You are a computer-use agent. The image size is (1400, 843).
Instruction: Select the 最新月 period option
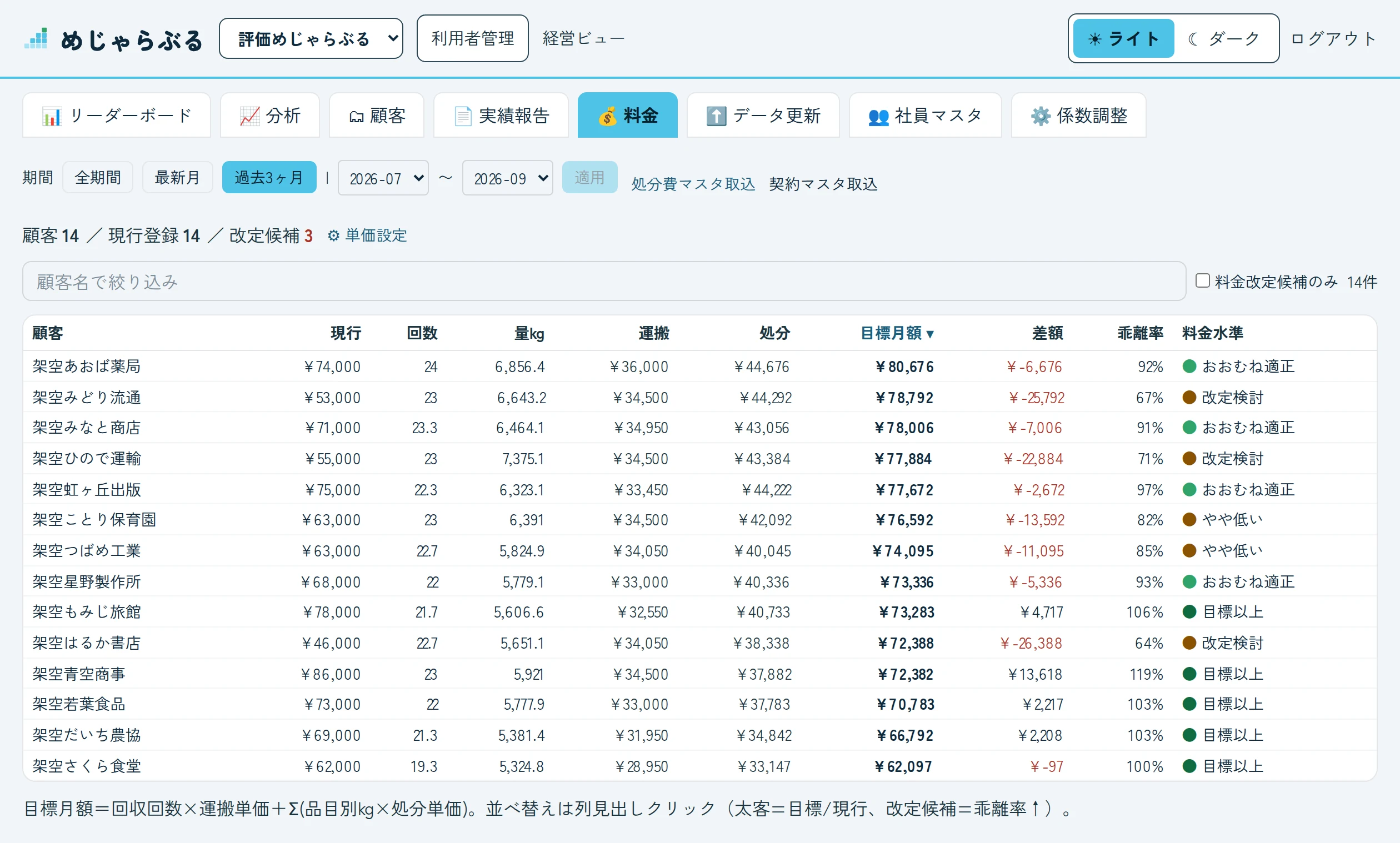(177, 177)
